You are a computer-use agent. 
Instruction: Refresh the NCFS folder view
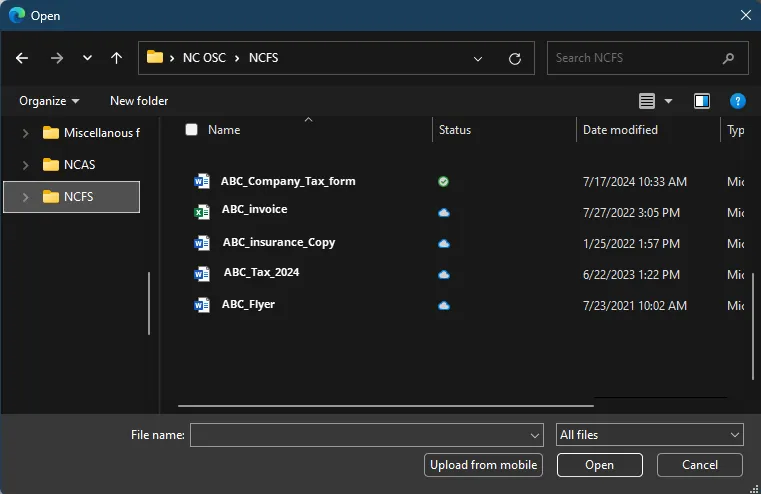[x=515, y=58]
